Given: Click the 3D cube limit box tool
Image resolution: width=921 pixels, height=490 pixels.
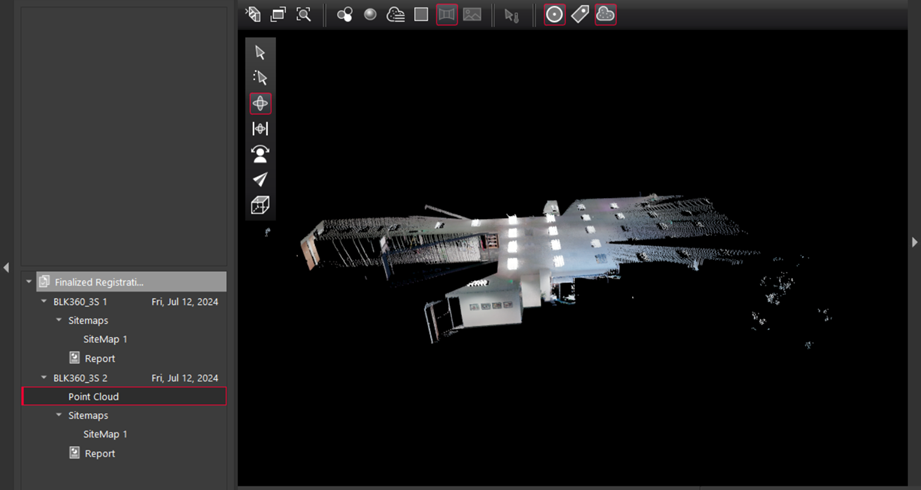Looking at the screenshot, I should tap(260, 204).
